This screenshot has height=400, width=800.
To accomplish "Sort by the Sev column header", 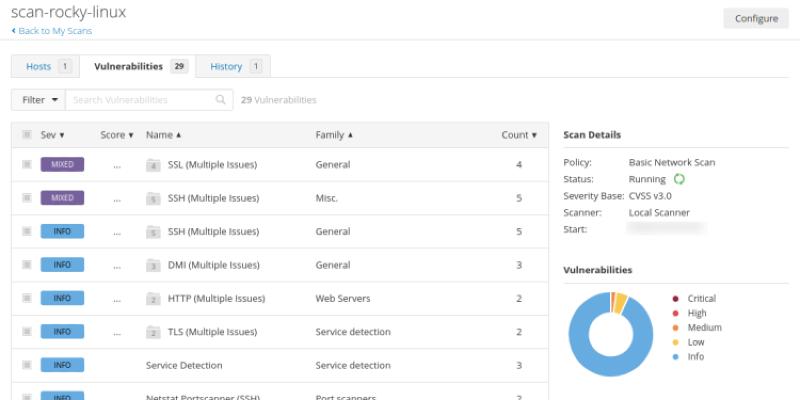I will [52, 135].
